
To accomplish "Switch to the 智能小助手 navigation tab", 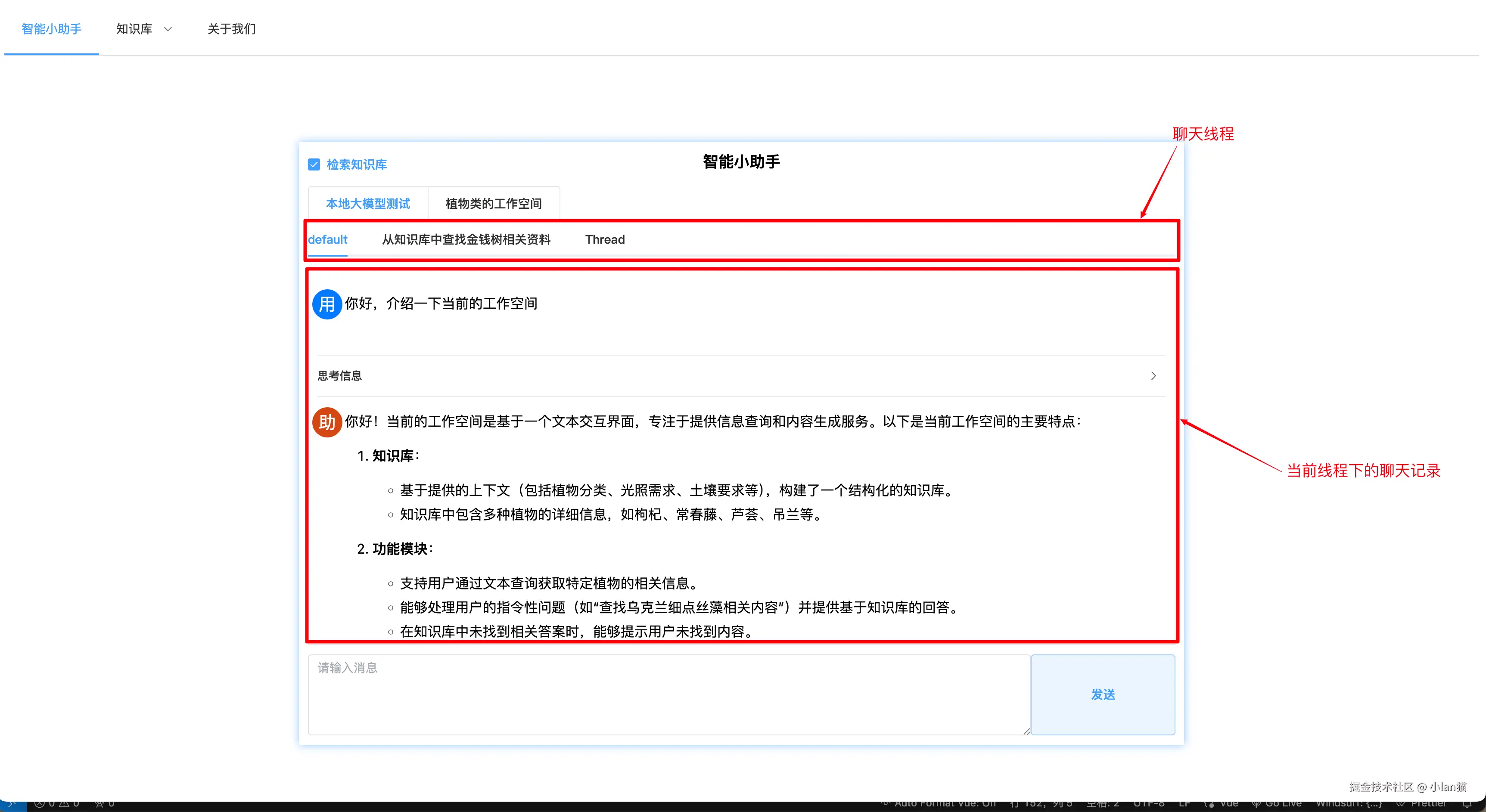I will pyautogui.click(x=51, y=29).
